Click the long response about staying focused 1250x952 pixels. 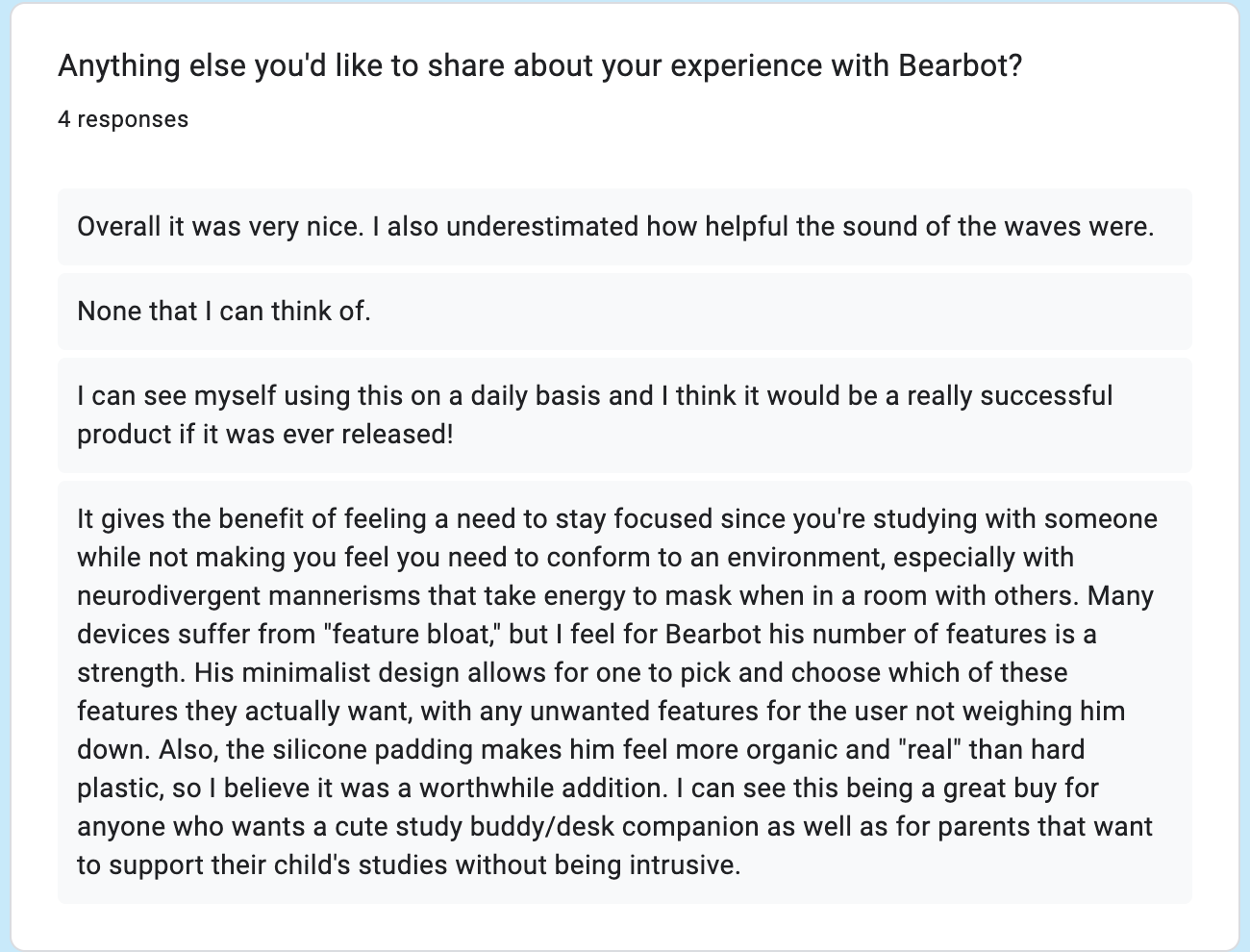point(625,692)
